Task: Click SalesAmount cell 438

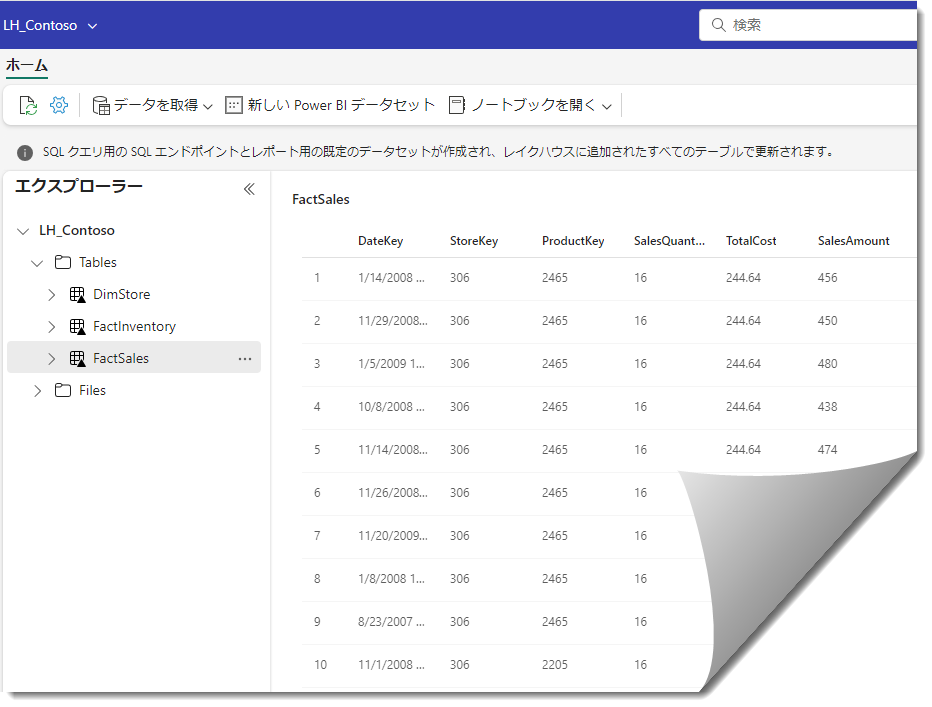Action: point(827,407)
